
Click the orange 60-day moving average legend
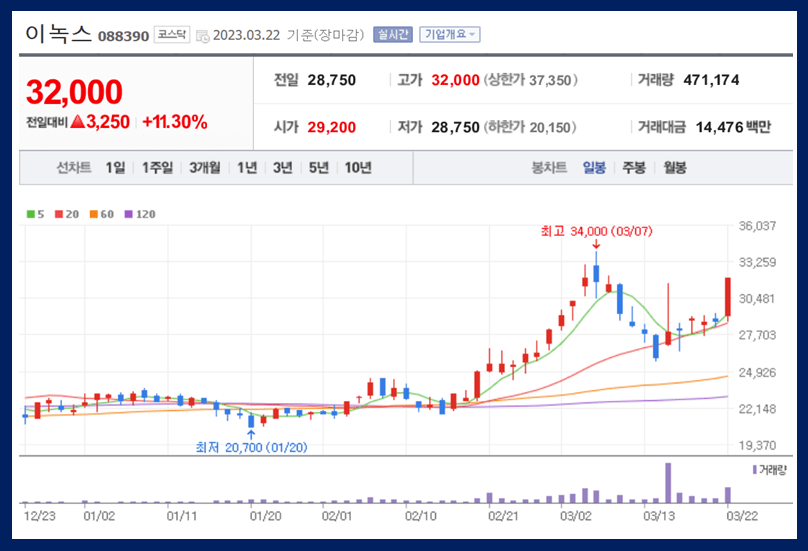point(102,214)
